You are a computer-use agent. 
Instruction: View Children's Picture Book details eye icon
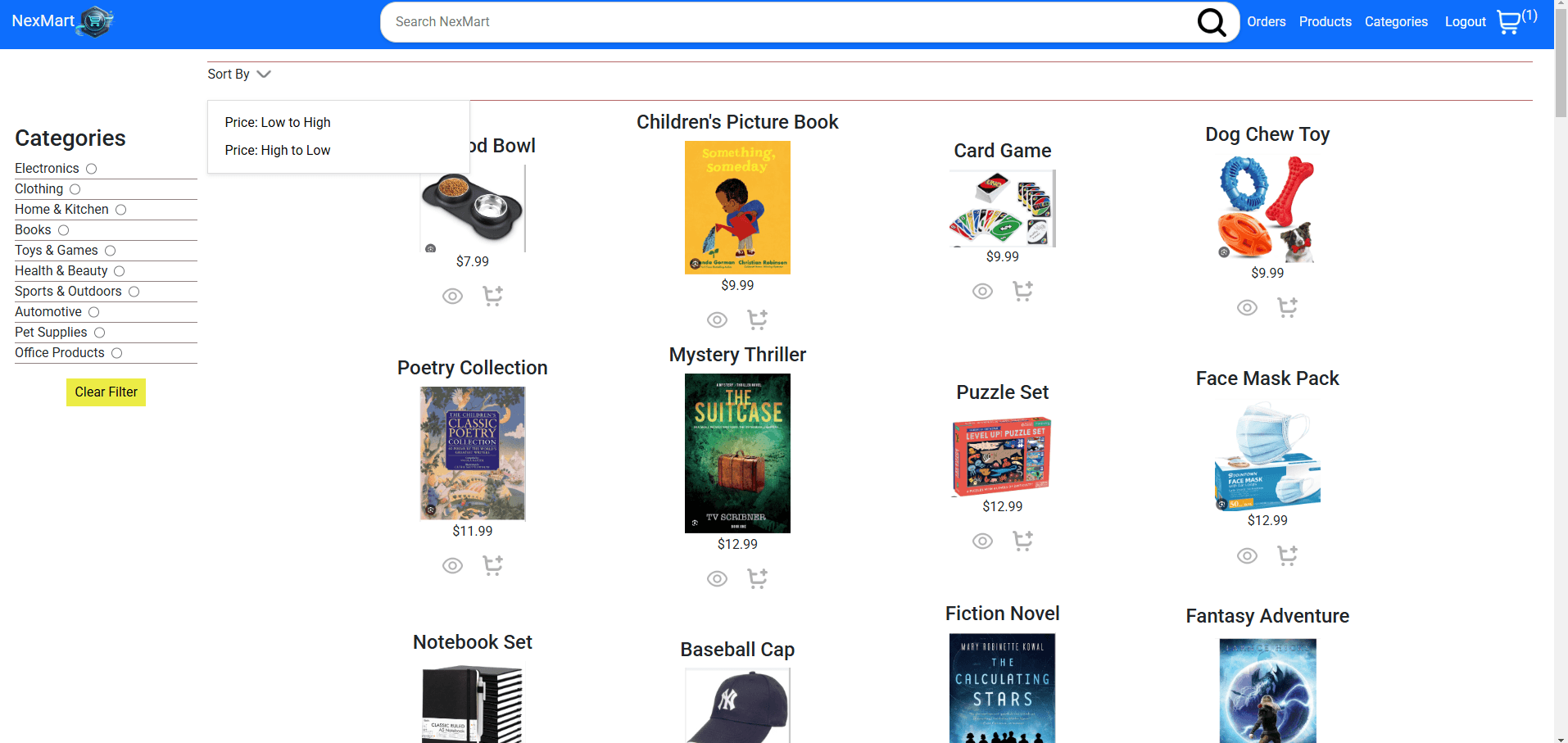717,320
